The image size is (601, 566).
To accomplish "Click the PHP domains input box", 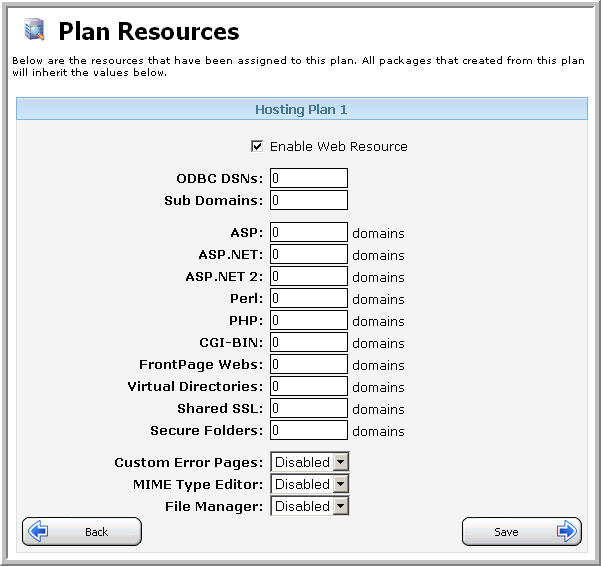I will coord(309,320).
